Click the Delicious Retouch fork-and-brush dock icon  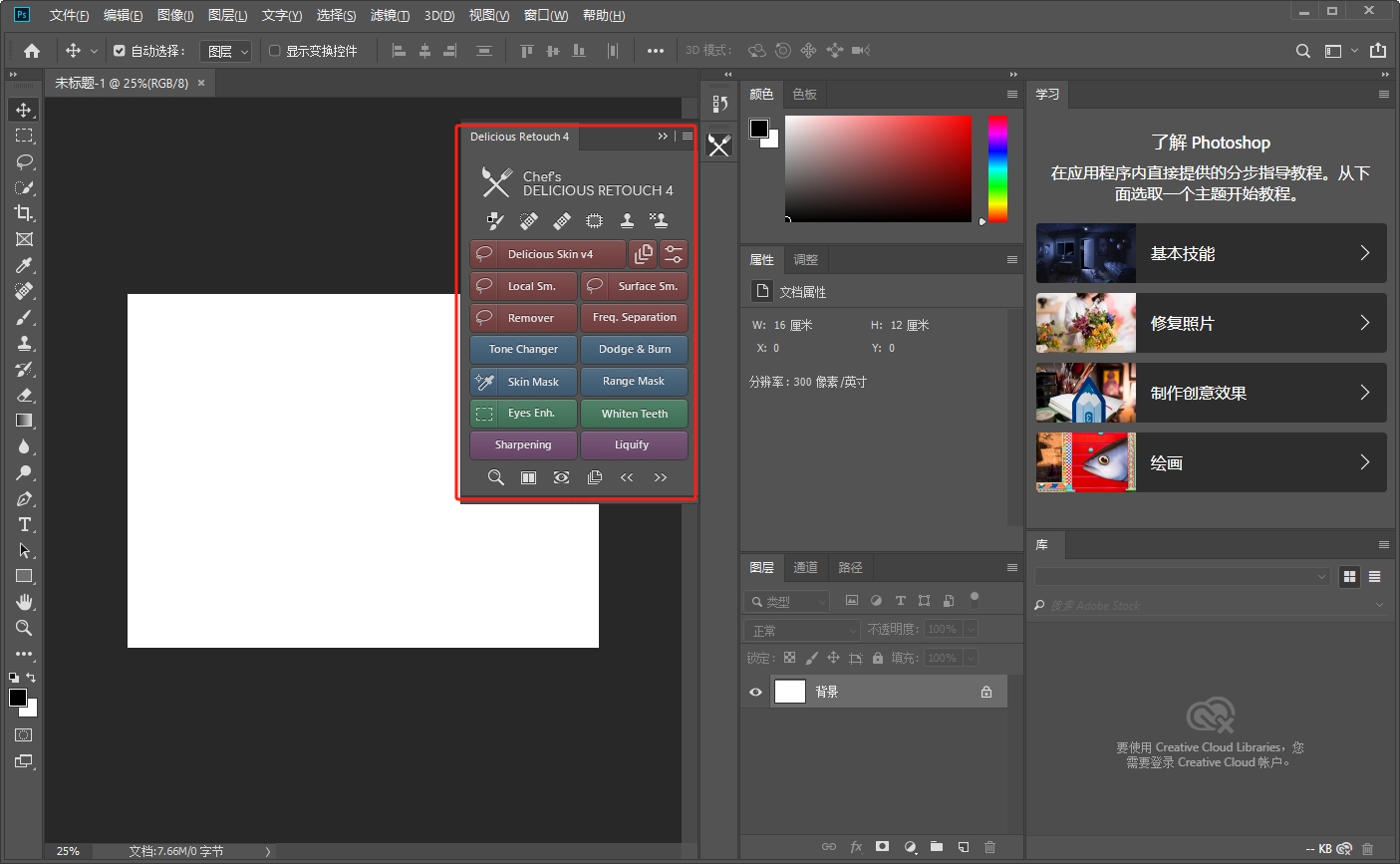(718, 145)
